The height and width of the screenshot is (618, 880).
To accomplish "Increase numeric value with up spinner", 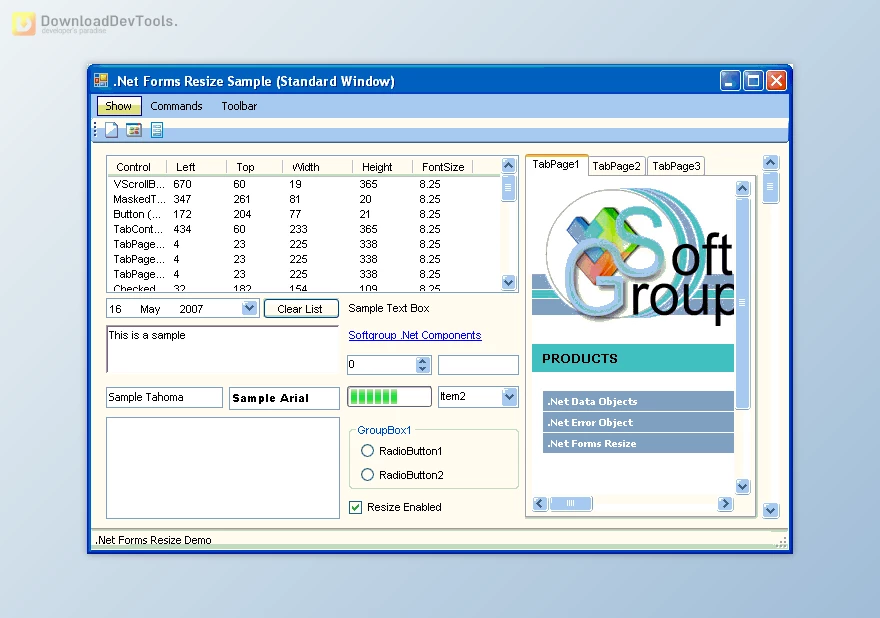I will [x=423, y=361].
